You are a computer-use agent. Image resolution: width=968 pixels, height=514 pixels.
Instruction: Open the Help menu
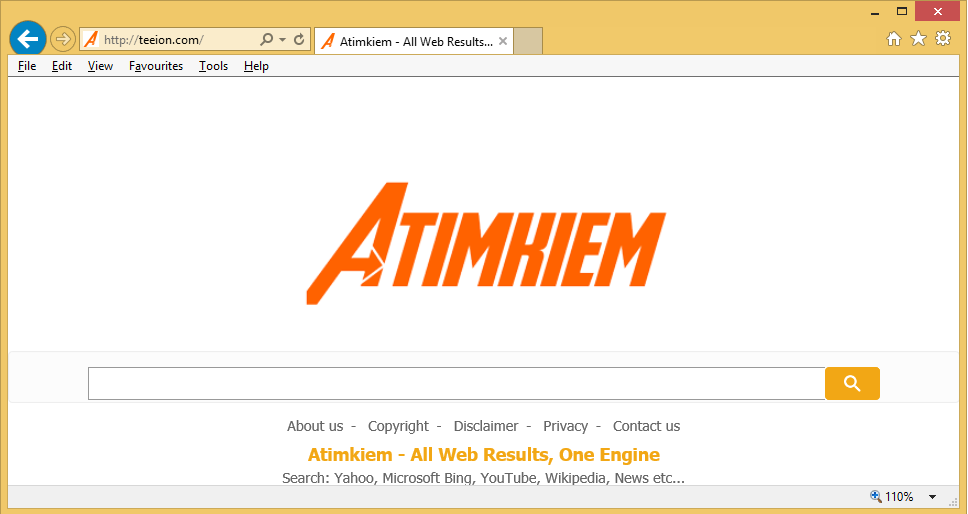256,66
